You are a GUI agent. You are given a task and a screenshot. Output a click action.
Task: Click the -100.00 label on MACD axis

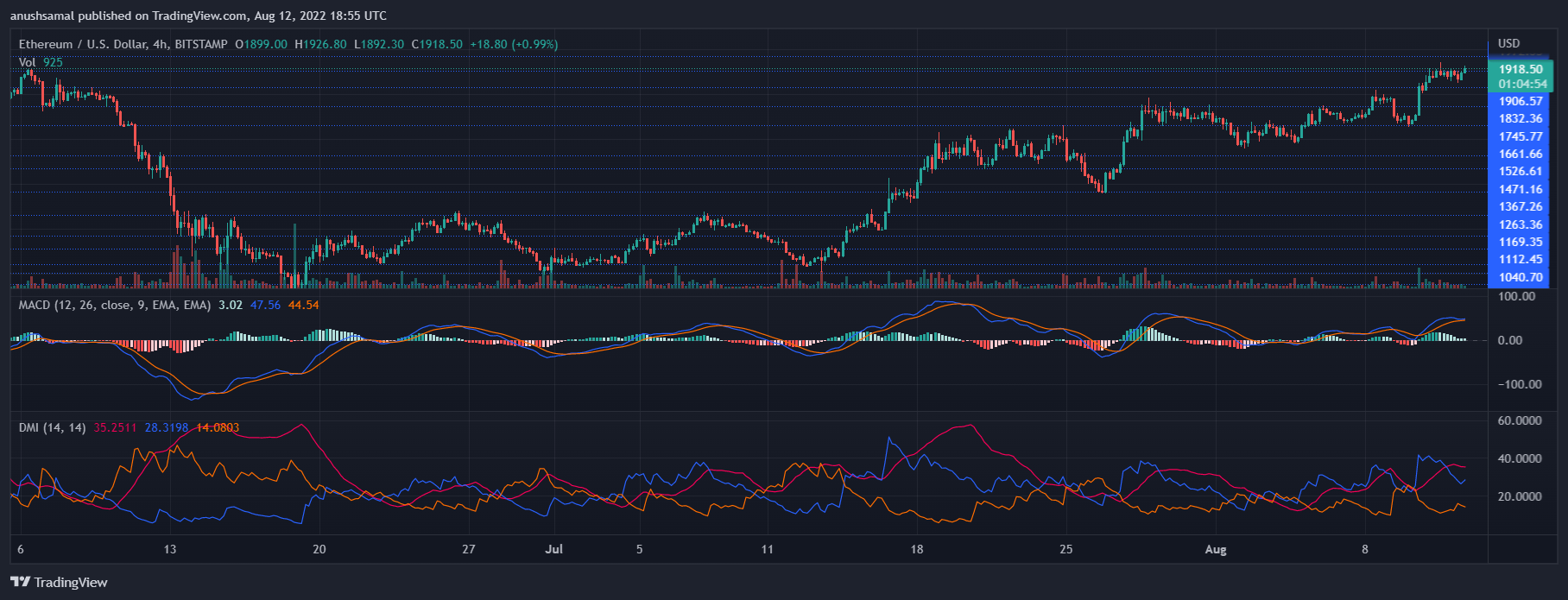1518,384
